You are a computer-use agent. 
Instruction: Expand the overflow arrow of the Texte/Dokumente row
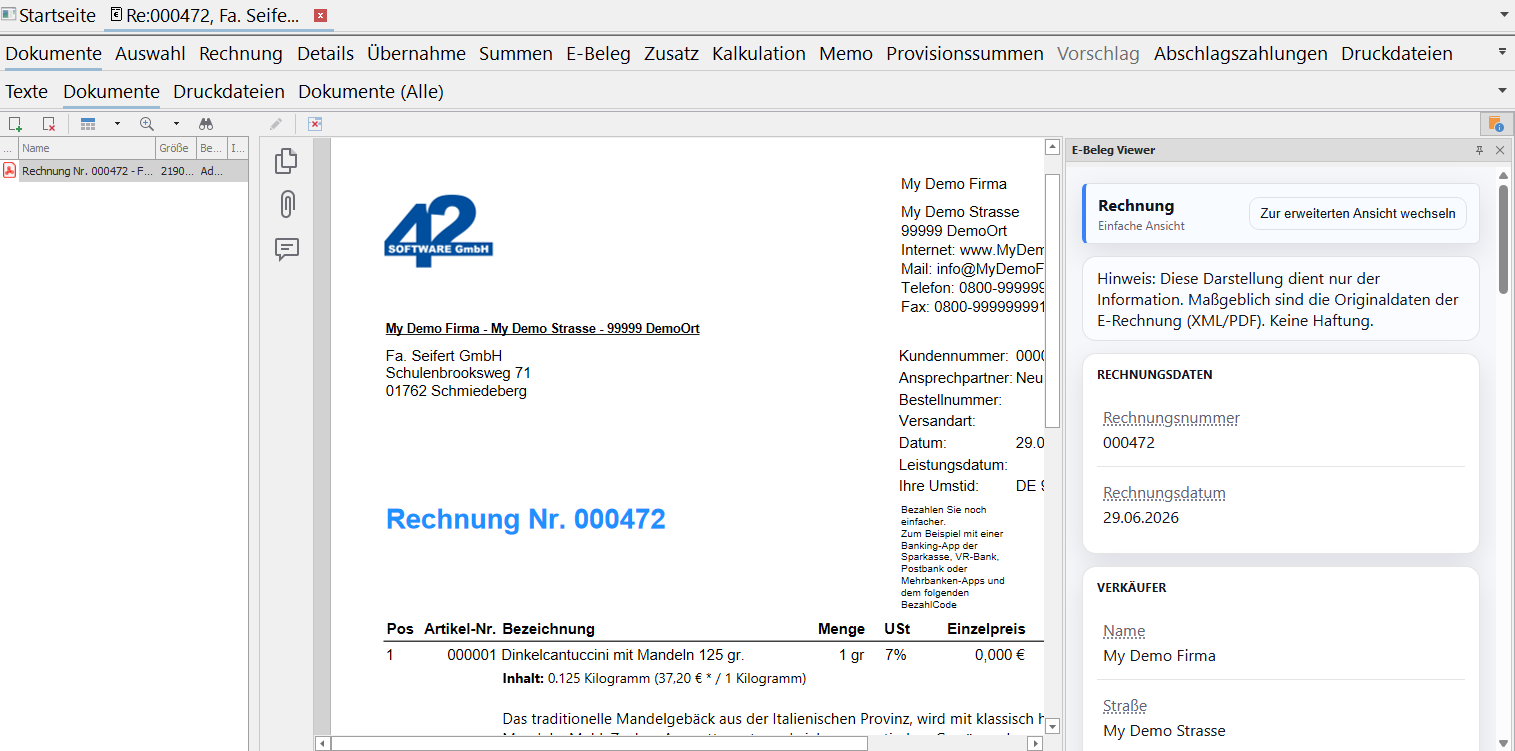click(1502, 90)
